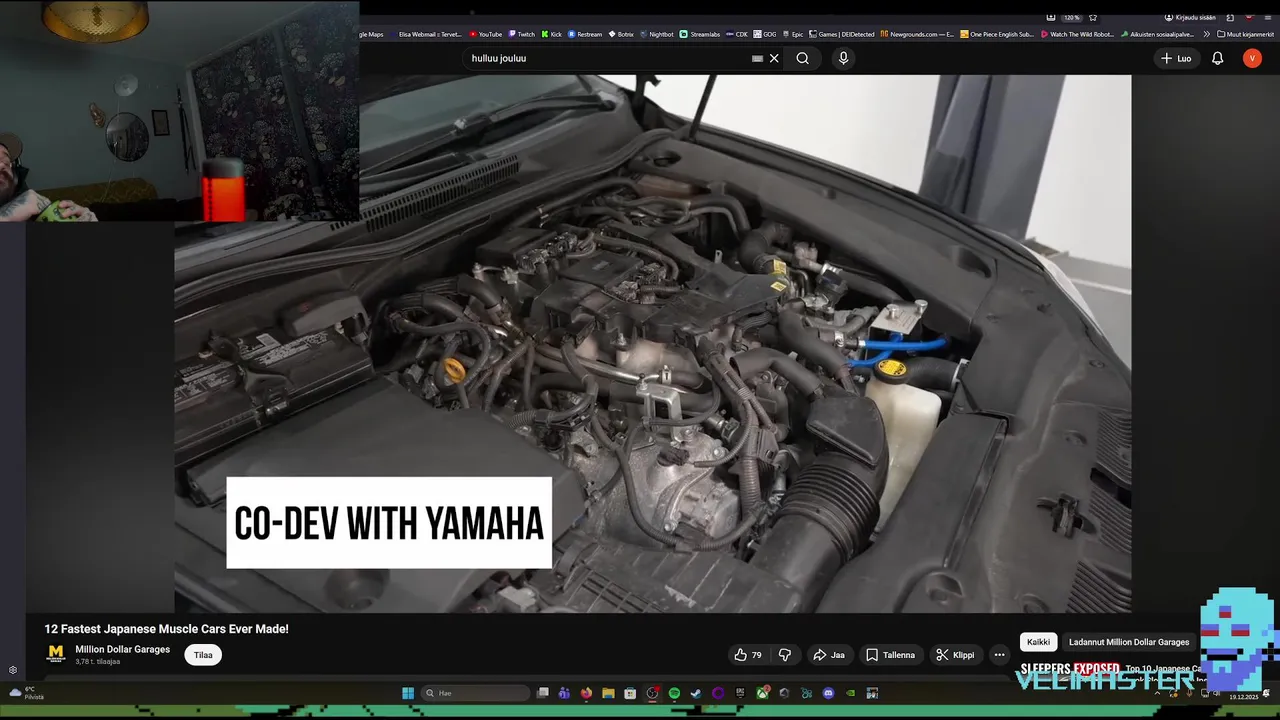Open Nightbot bookmark

click(x=656, y=34)
